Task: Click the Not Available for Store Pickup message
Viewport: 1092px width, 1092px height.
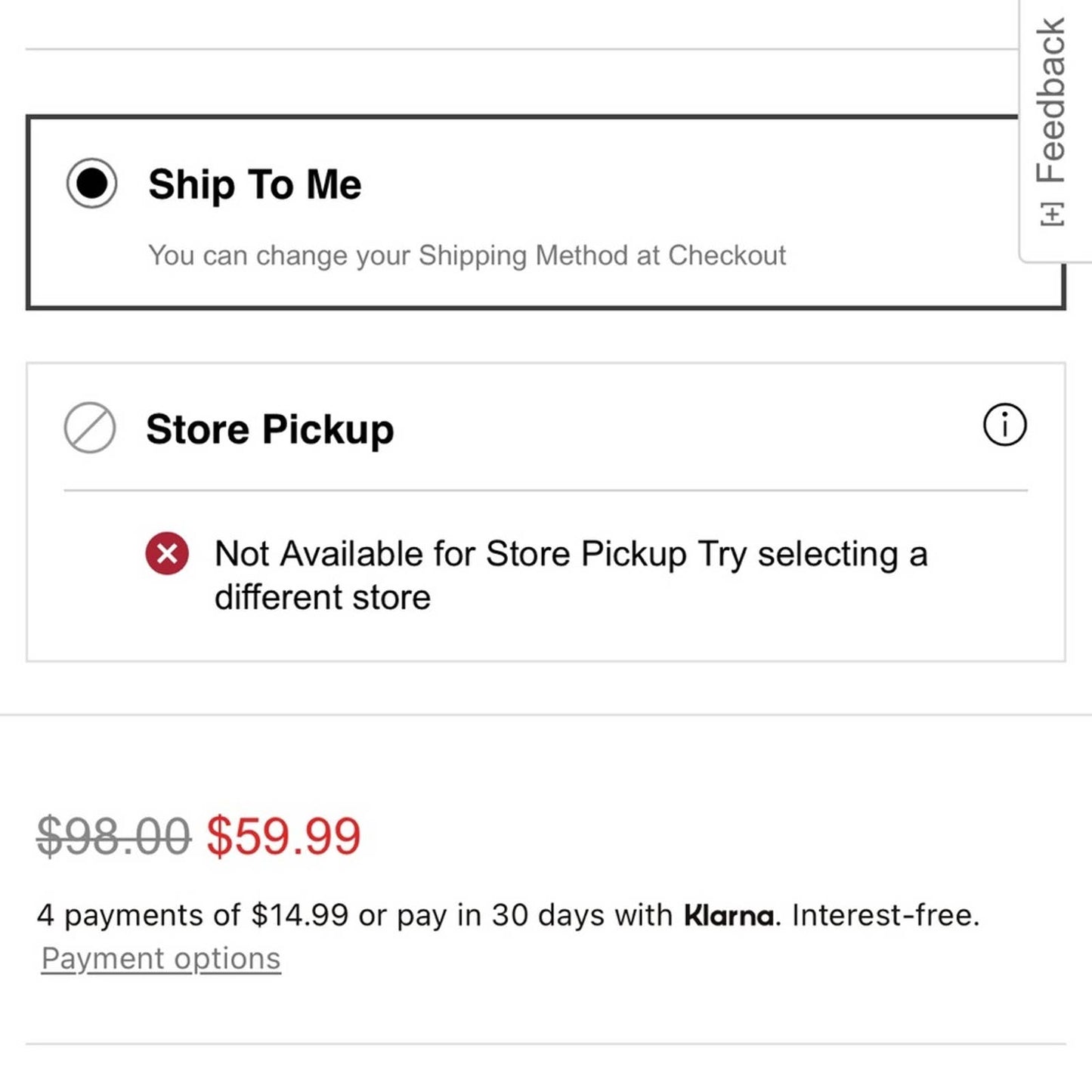Action: [x=450, y=554]
